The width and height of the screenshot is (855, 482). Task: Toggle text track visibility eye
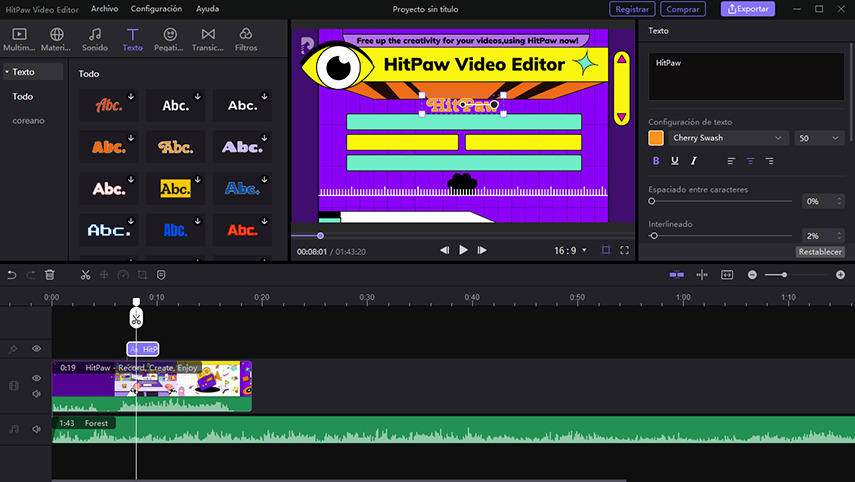(37, 348)
